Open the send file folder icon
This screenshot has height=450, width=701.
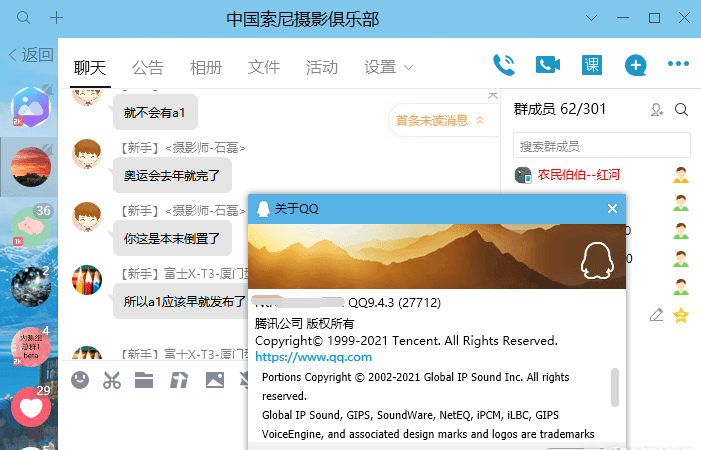pyautogui.click(x=144, y=380)
